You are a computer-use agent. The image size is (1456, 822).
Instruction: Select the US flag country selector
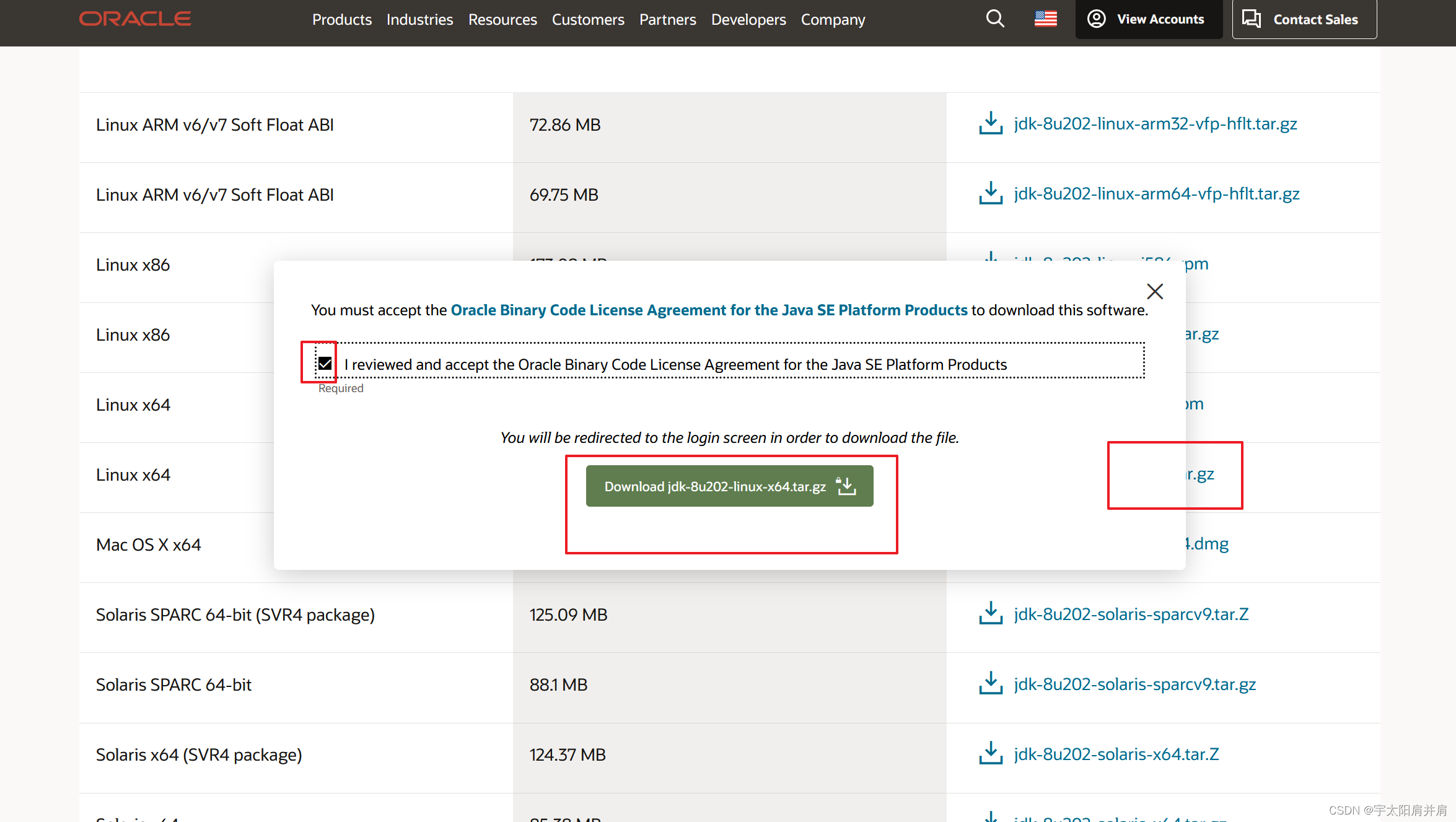coord(1046,19)
